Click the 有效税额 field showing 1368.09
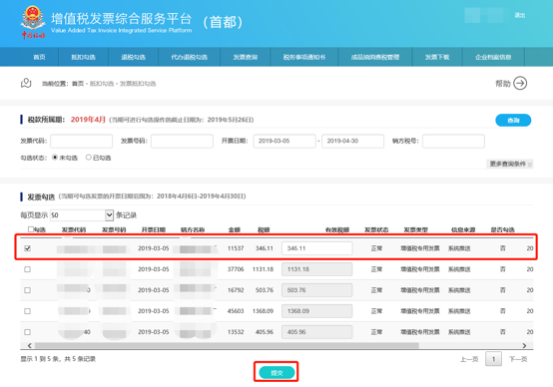Image resolution: width=553 pixels, height=387 pixels. coord(317,311)
